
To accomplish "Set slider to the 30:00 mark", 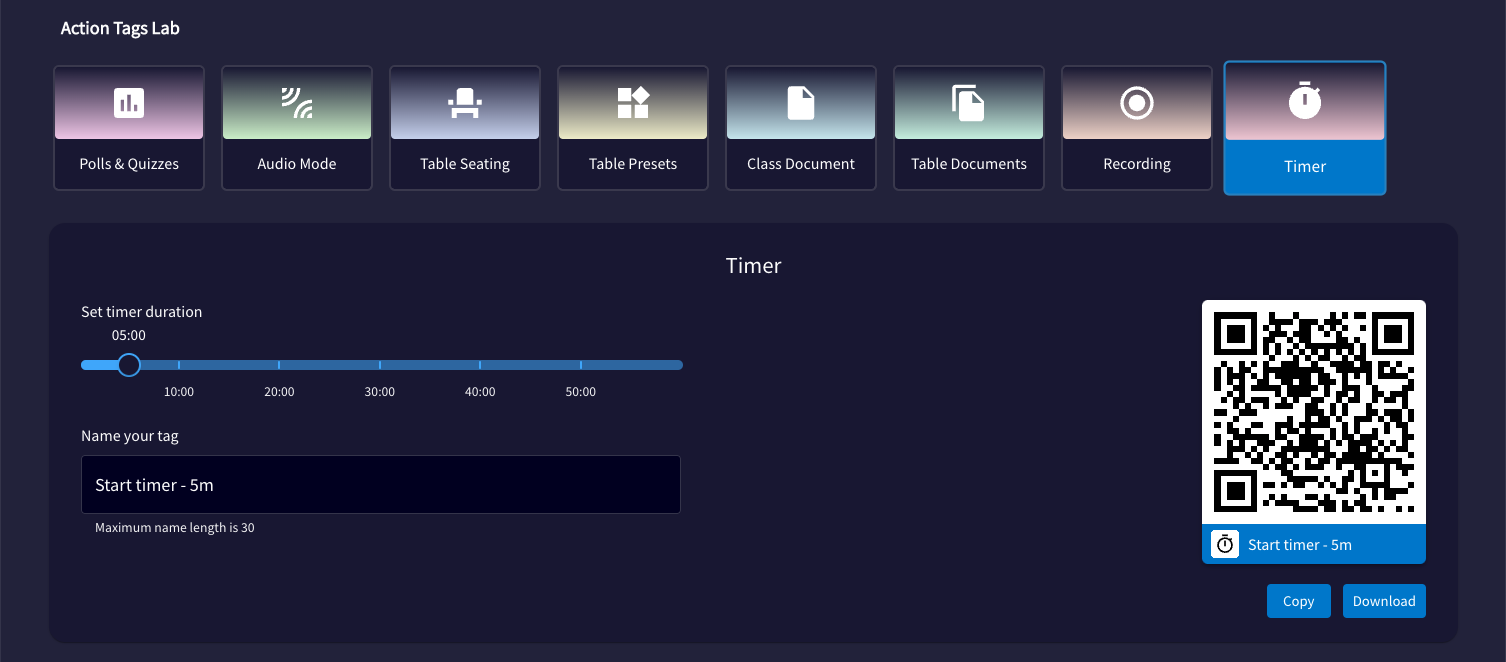I will [x=380, y=365].
